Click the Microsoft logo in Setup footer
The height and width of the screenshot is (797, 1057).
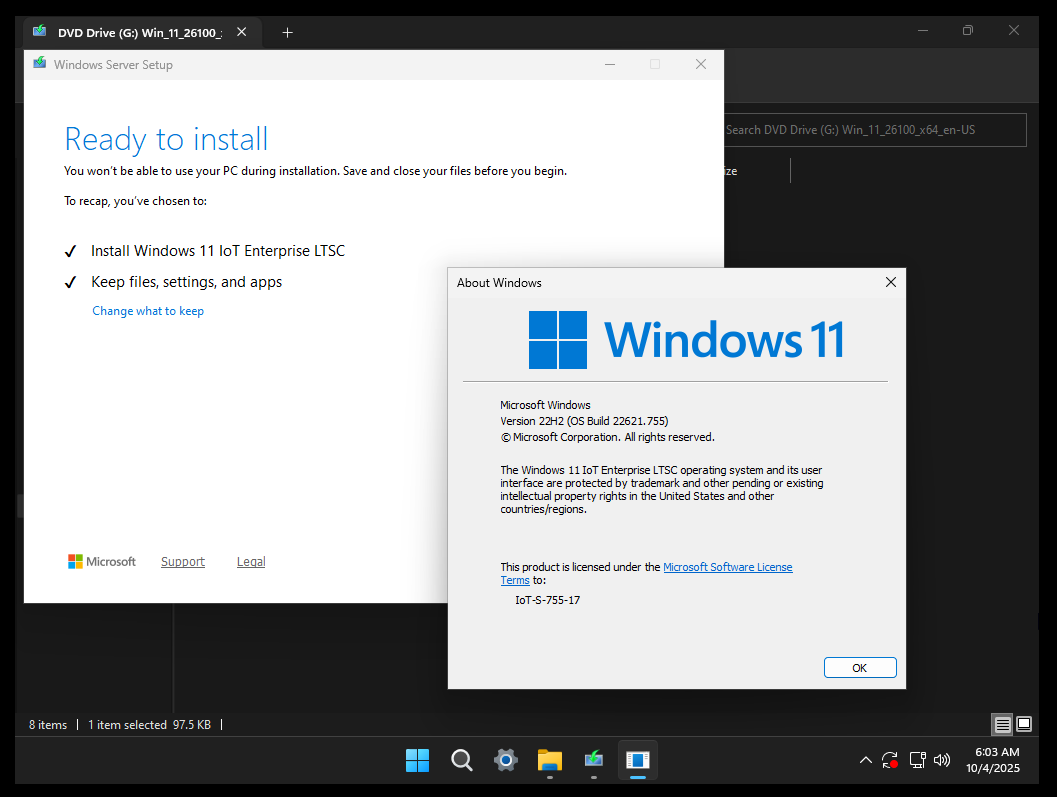tap(102, 562)
